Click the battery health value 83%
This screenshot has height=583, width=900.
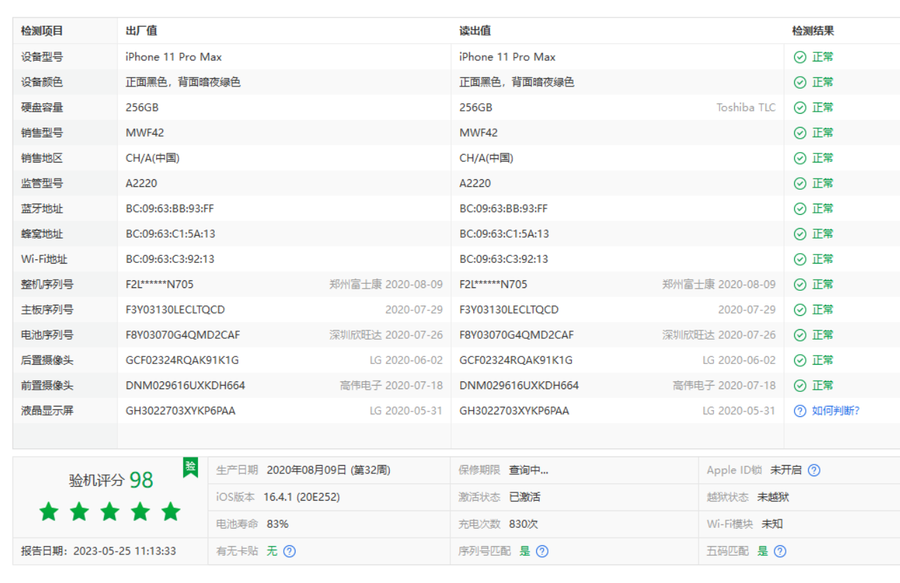point(277,524)
